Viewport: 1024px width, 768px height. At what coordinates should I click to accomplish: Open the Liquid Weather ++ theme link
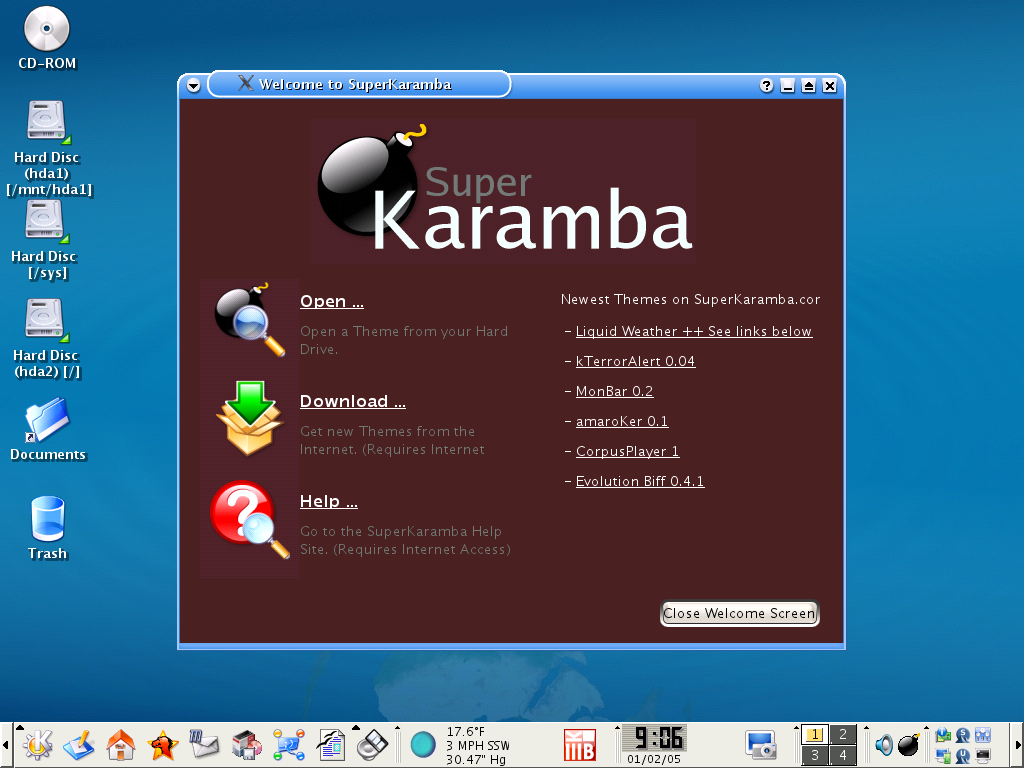click(693, 331)
